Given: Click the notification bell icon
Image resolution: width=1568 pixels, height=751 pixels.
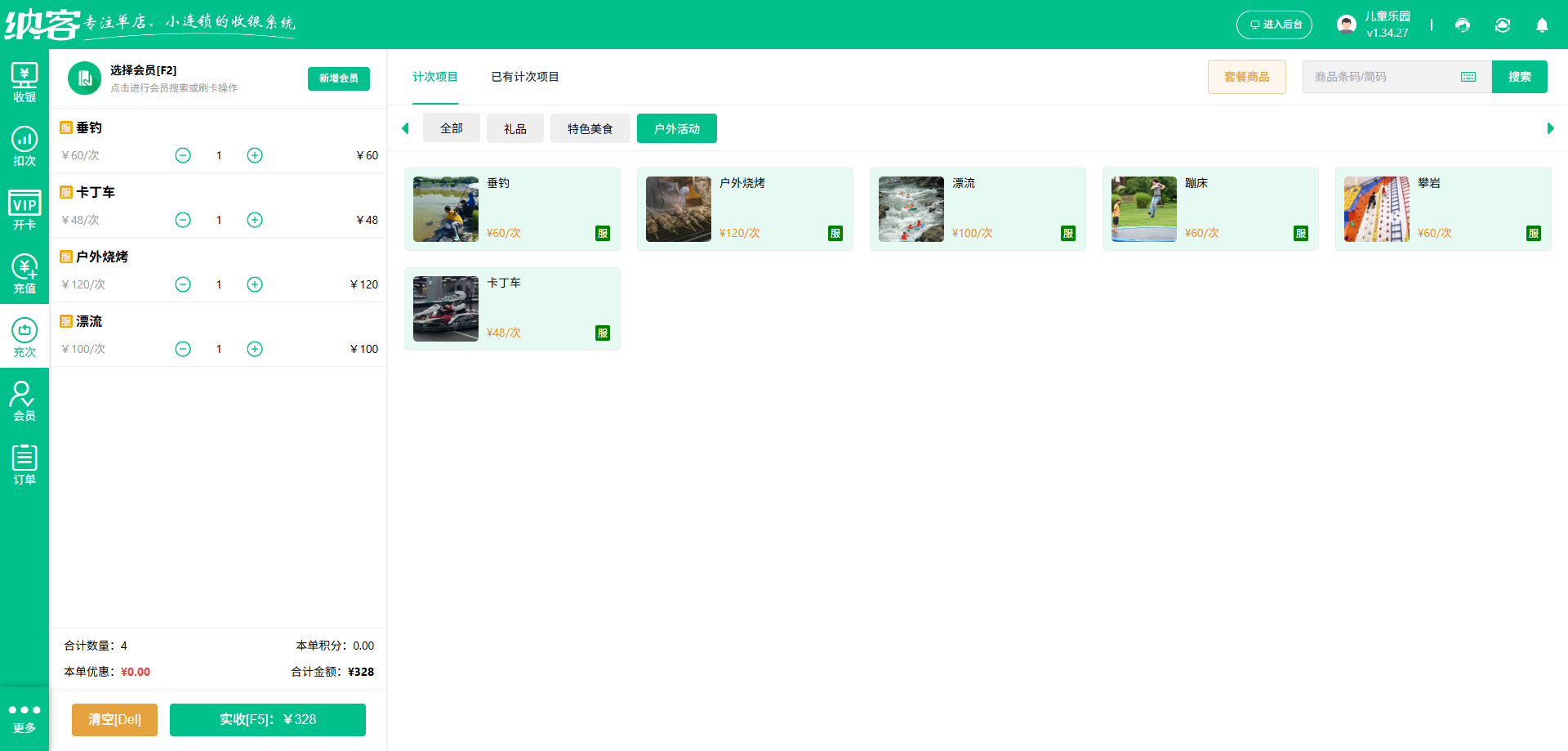Looking at the screenshot, I should point(1542,25).
